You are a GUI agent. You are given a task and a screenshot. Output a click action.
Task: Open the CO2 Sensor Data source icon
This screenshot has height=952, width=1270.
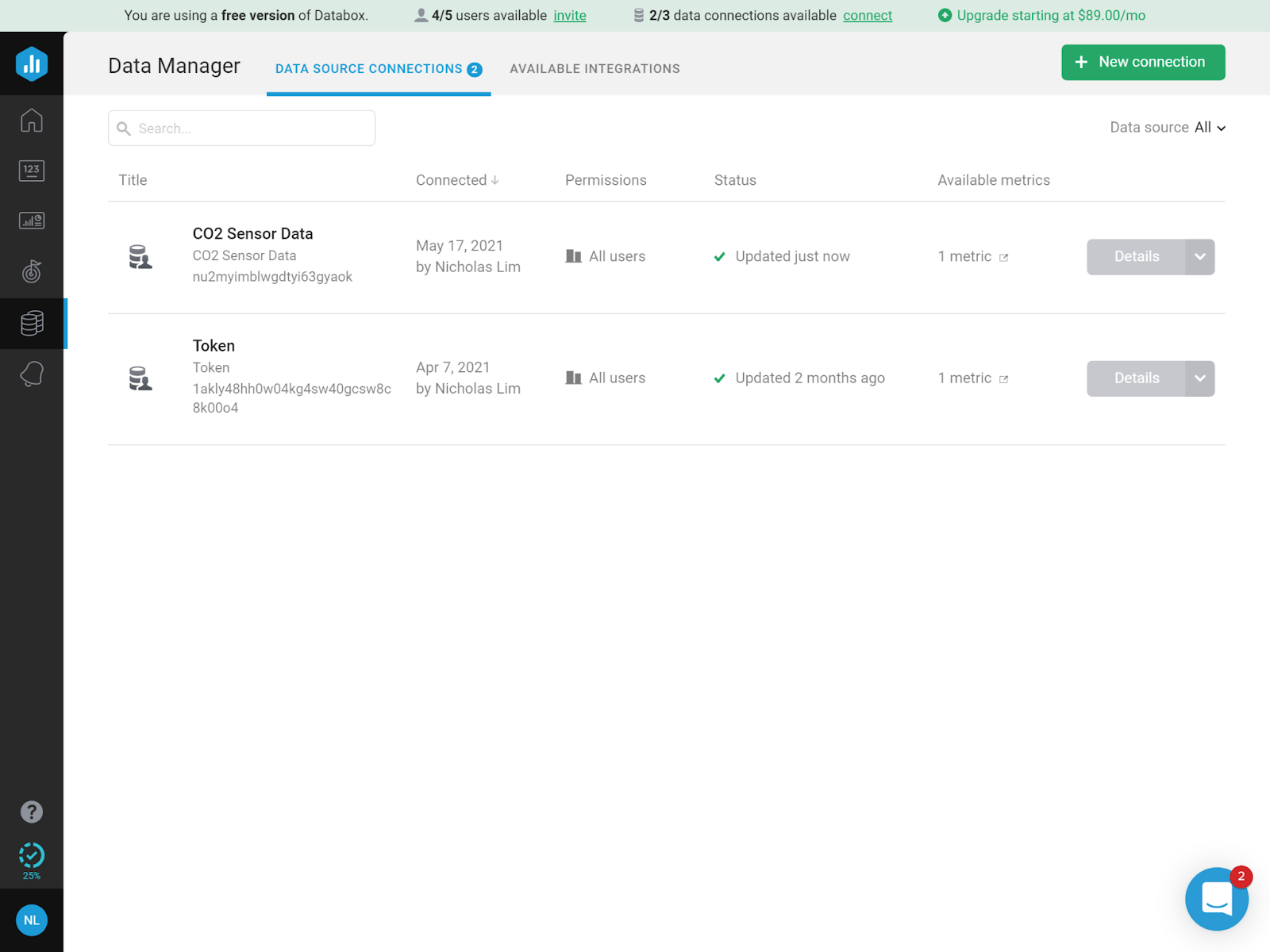point(140,255)
